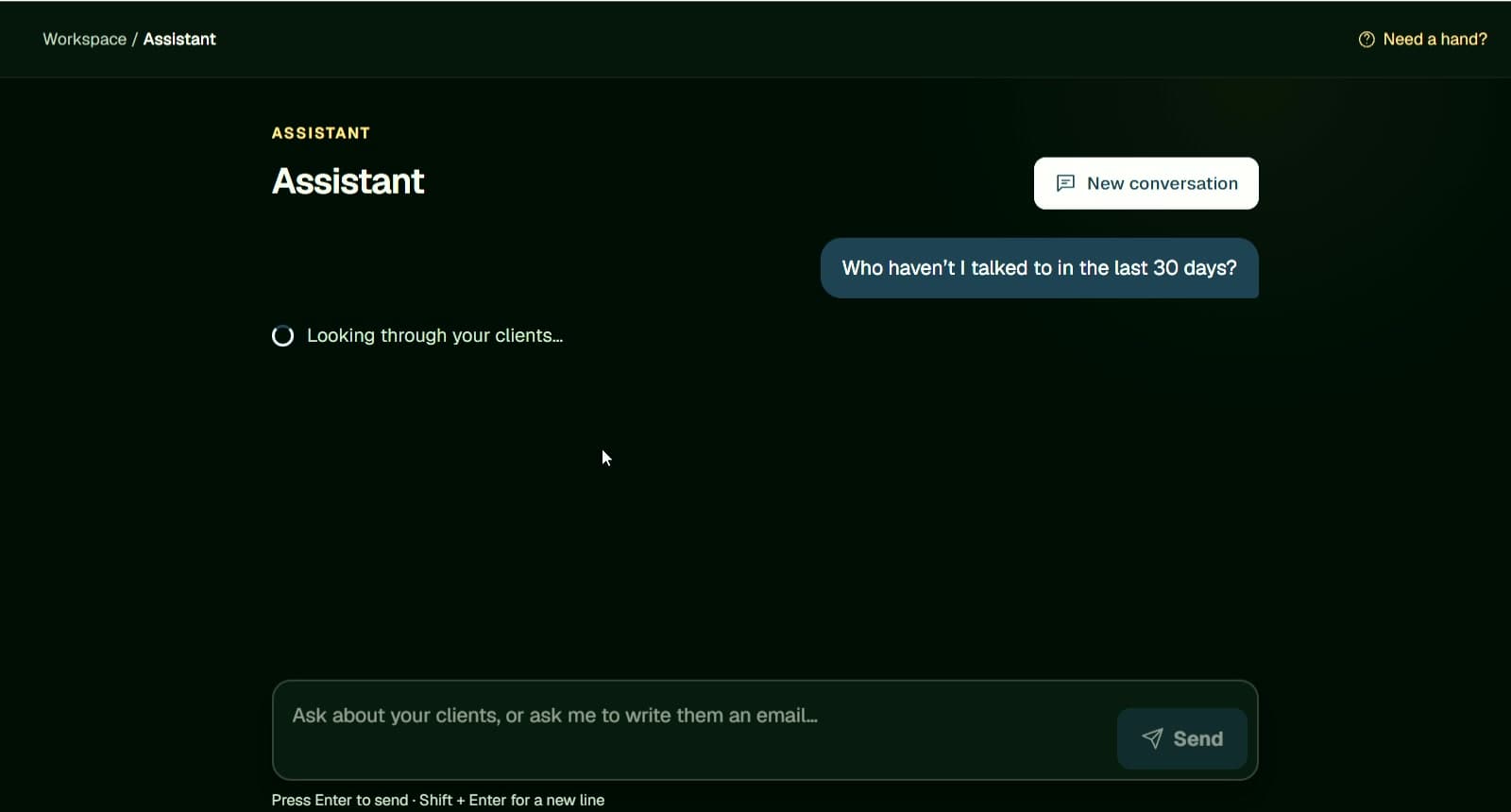
Task: Start a New conversation
Action: (1146, 183)
